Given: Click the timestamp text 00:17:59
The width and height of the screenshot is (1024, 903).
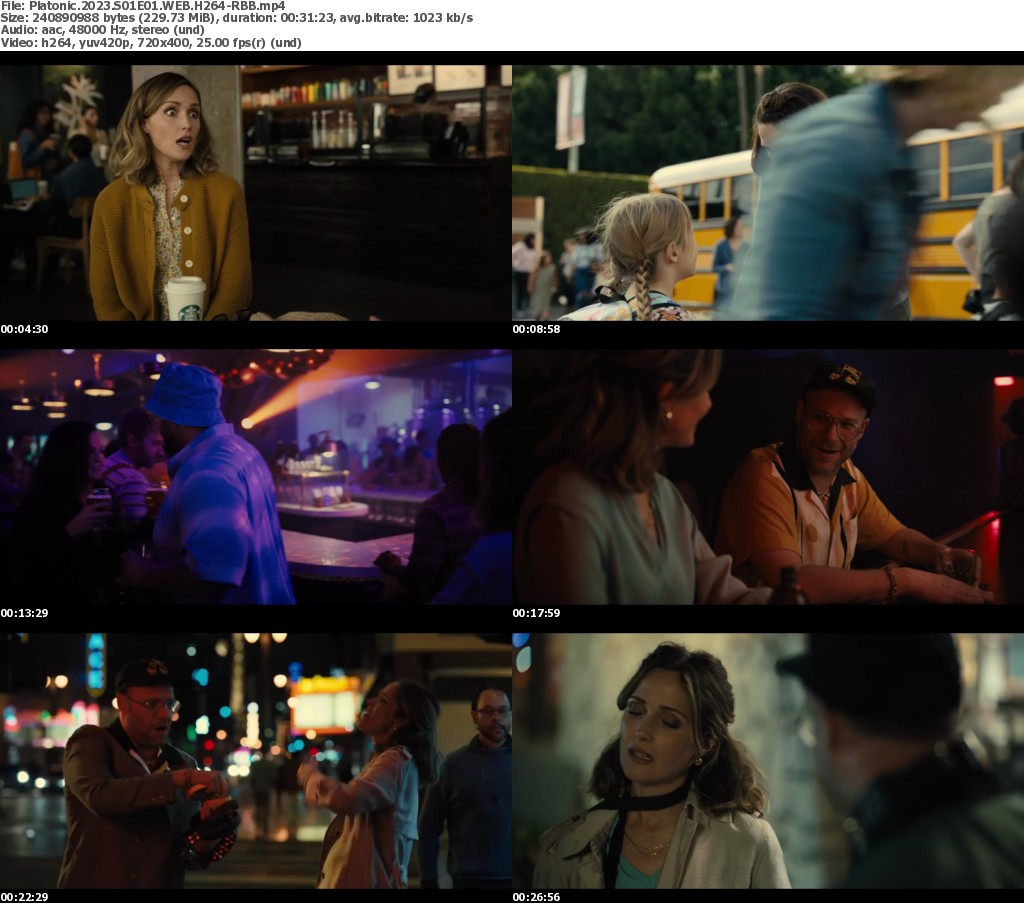Looking at the screenshot, I should coord(536,613).
